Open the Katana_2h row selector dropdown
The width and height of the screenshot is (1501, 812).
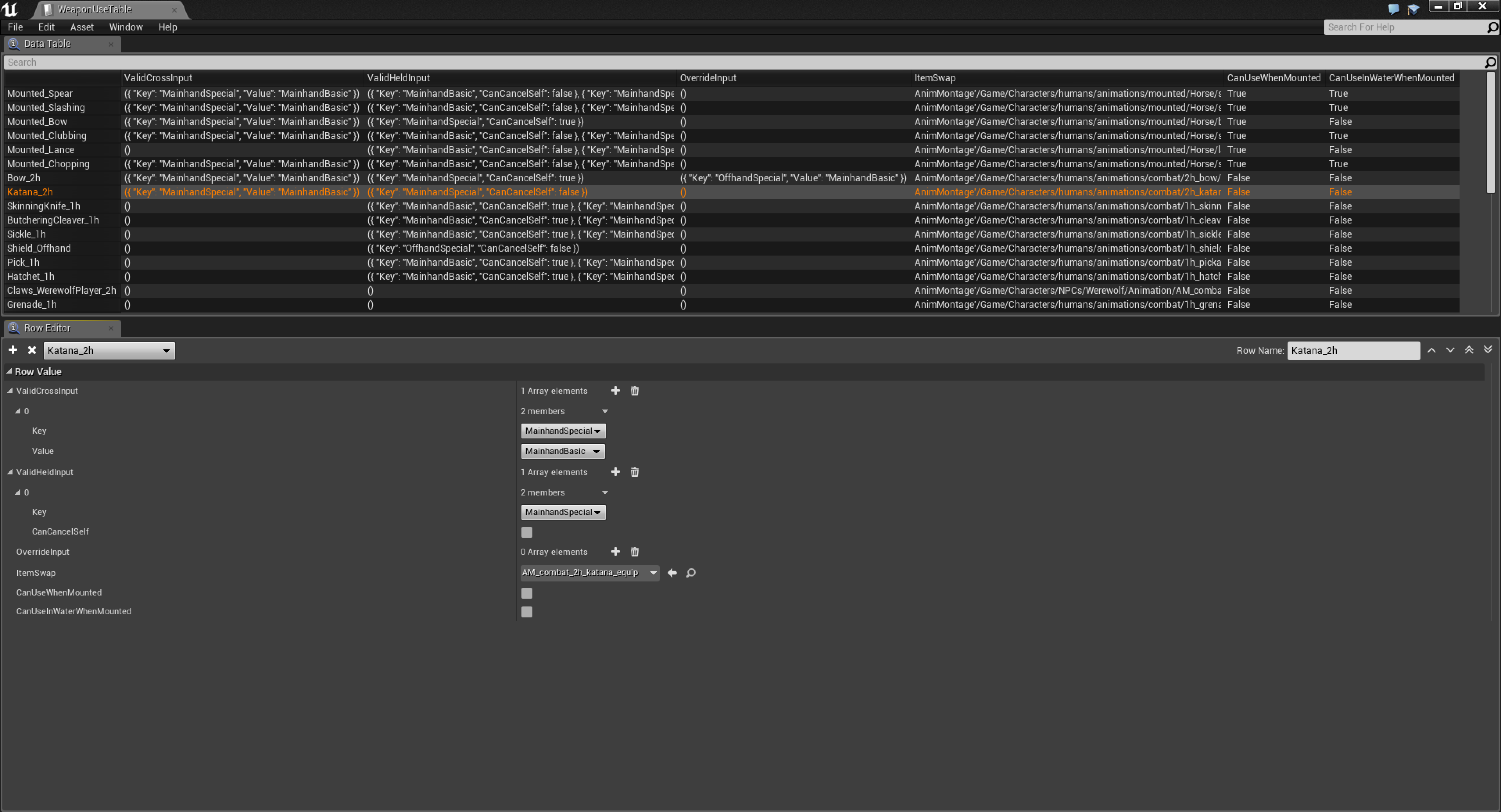point(109,351)
